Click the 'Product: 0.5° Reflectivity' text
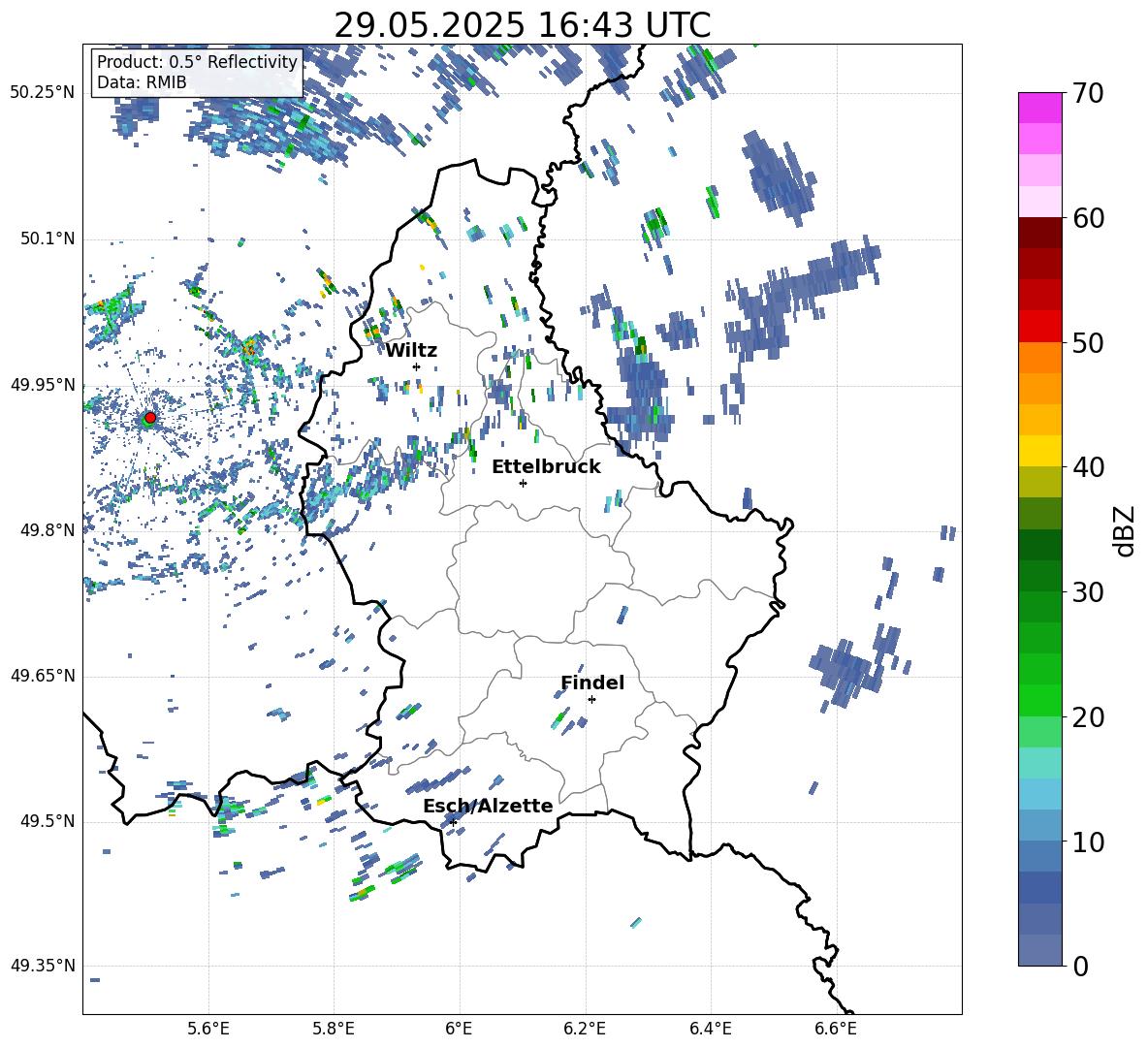Viewport: 1148px width, 1048px height. point(197,61)
